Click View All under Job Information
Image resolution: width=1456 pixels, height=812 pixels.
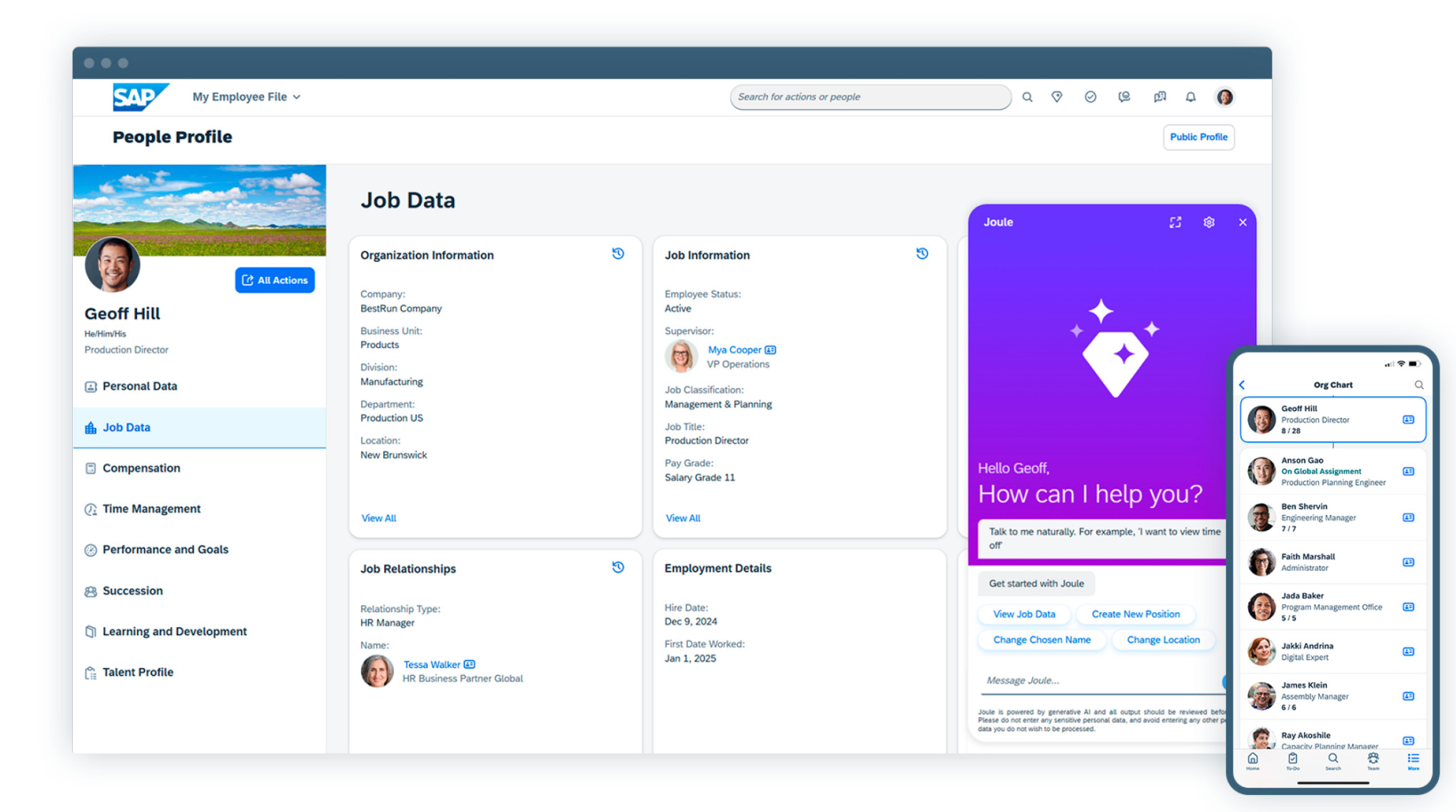(683, 518)
